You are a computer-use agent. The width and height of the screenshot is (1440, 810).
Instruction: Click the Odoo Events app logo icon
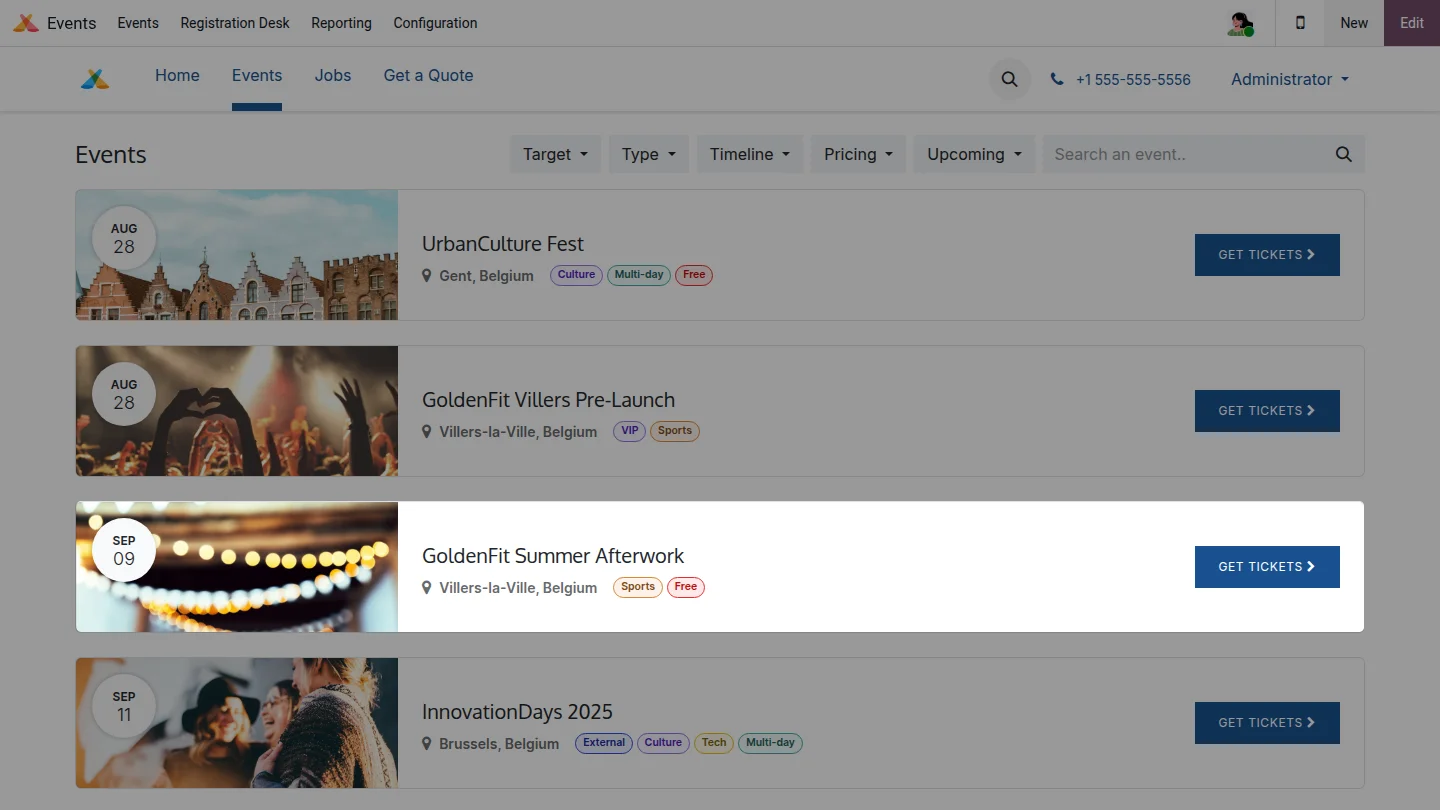(26, 23)
